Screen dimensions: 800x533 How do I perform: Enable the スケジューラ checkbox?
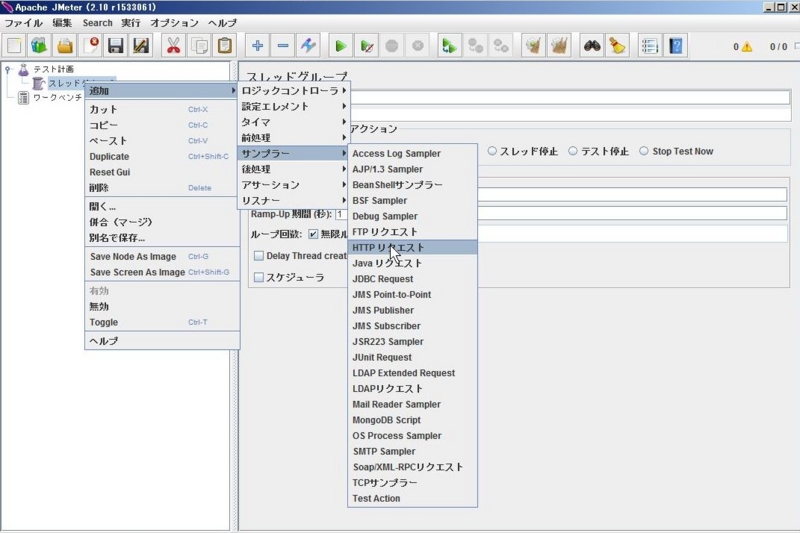(x=259, y=277)
